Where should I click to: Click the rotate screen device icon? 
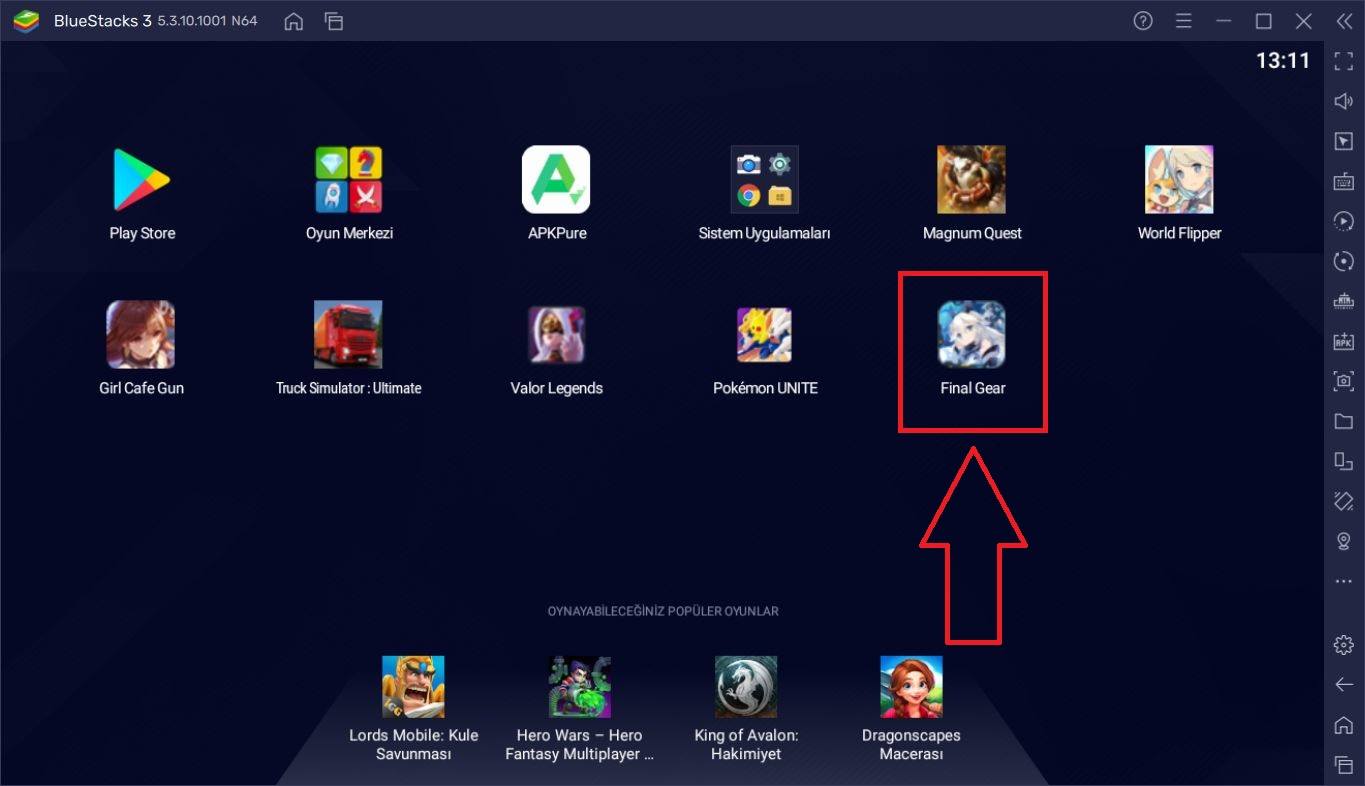click(1343, 461)
